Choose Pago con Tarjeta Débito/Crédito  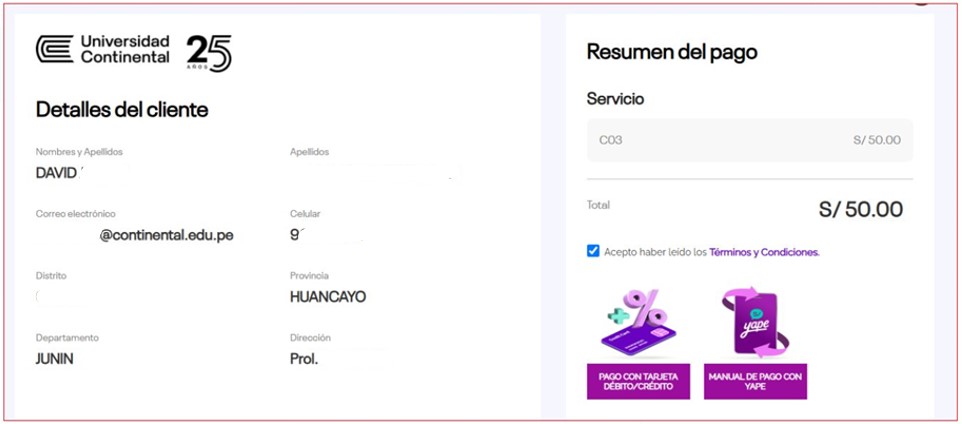point(638,381)
